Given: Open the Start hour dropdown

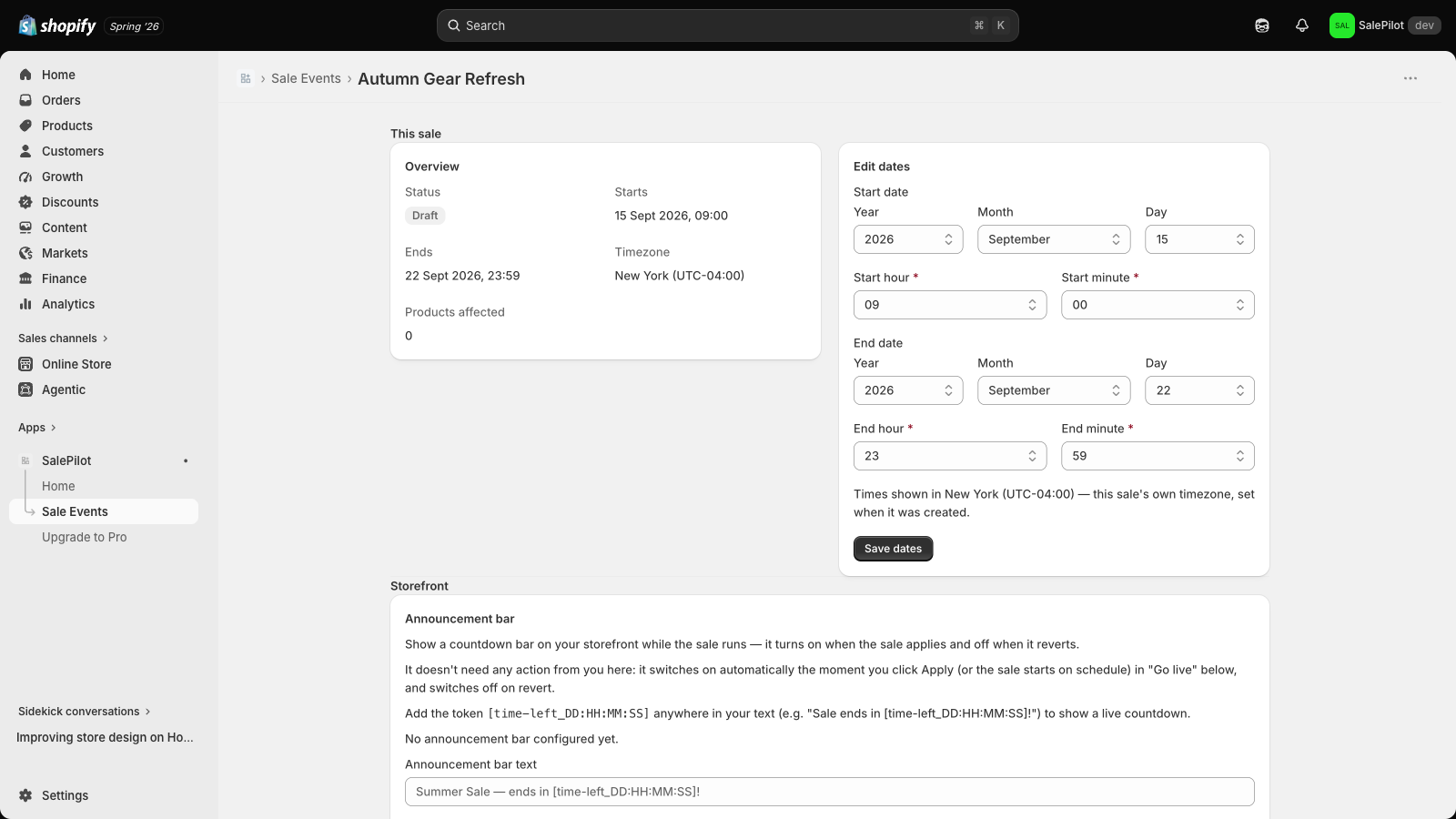Looking at the screenshot, I should pos(950,305).
